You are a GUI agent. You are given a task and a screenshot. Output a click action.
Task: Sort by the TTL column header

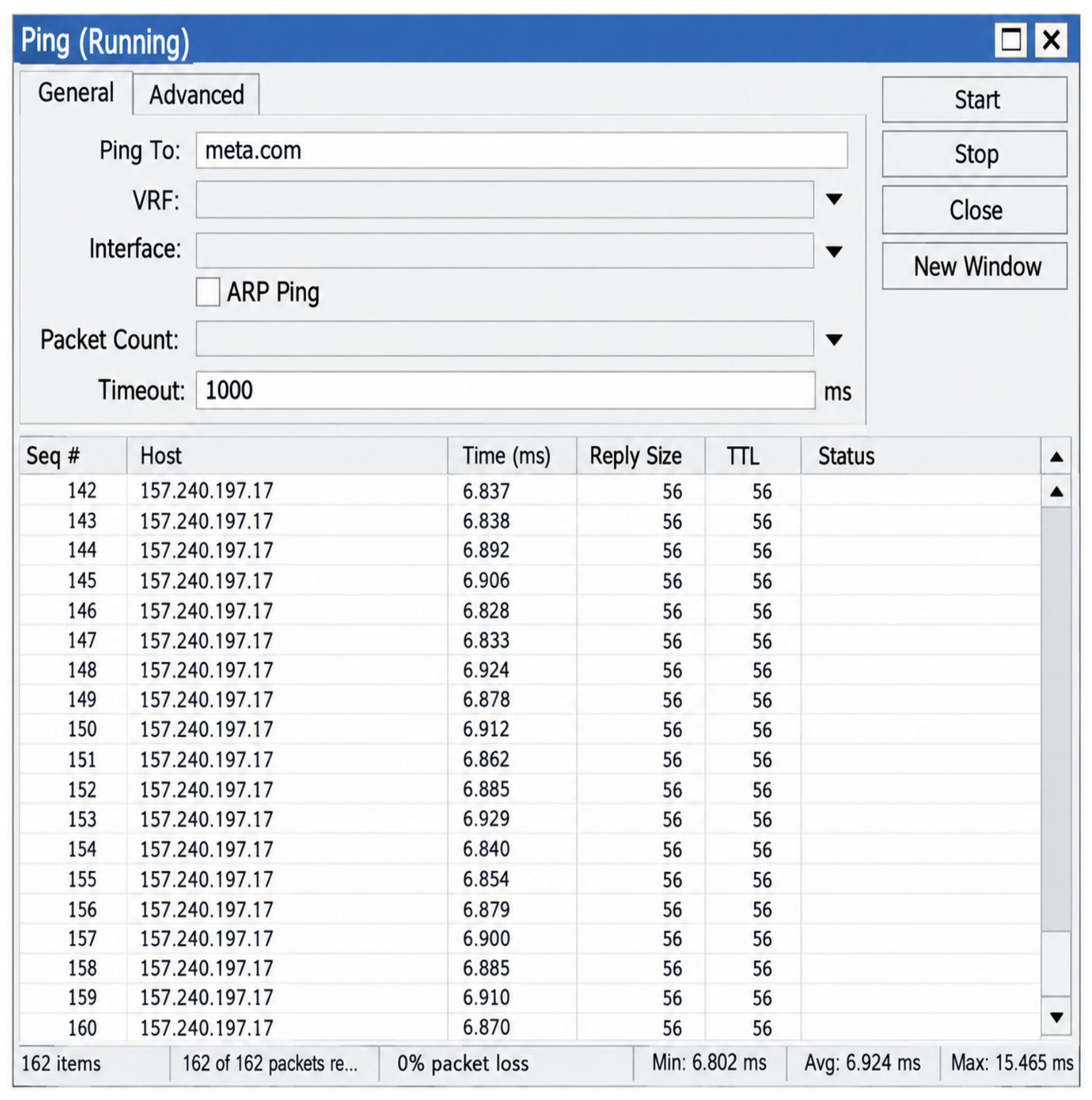[753, 456]
